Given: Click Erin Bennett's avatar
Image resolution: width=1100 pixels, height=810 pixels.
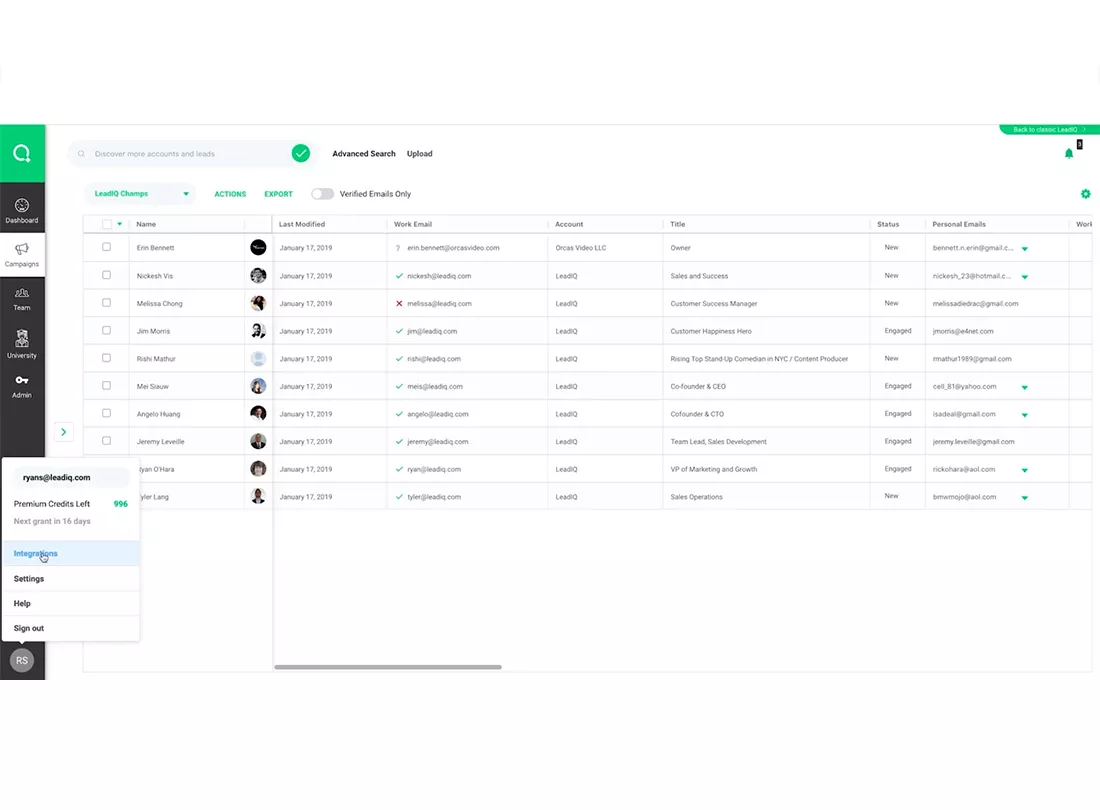Looking at the screenshot, I should coord(258,247).
